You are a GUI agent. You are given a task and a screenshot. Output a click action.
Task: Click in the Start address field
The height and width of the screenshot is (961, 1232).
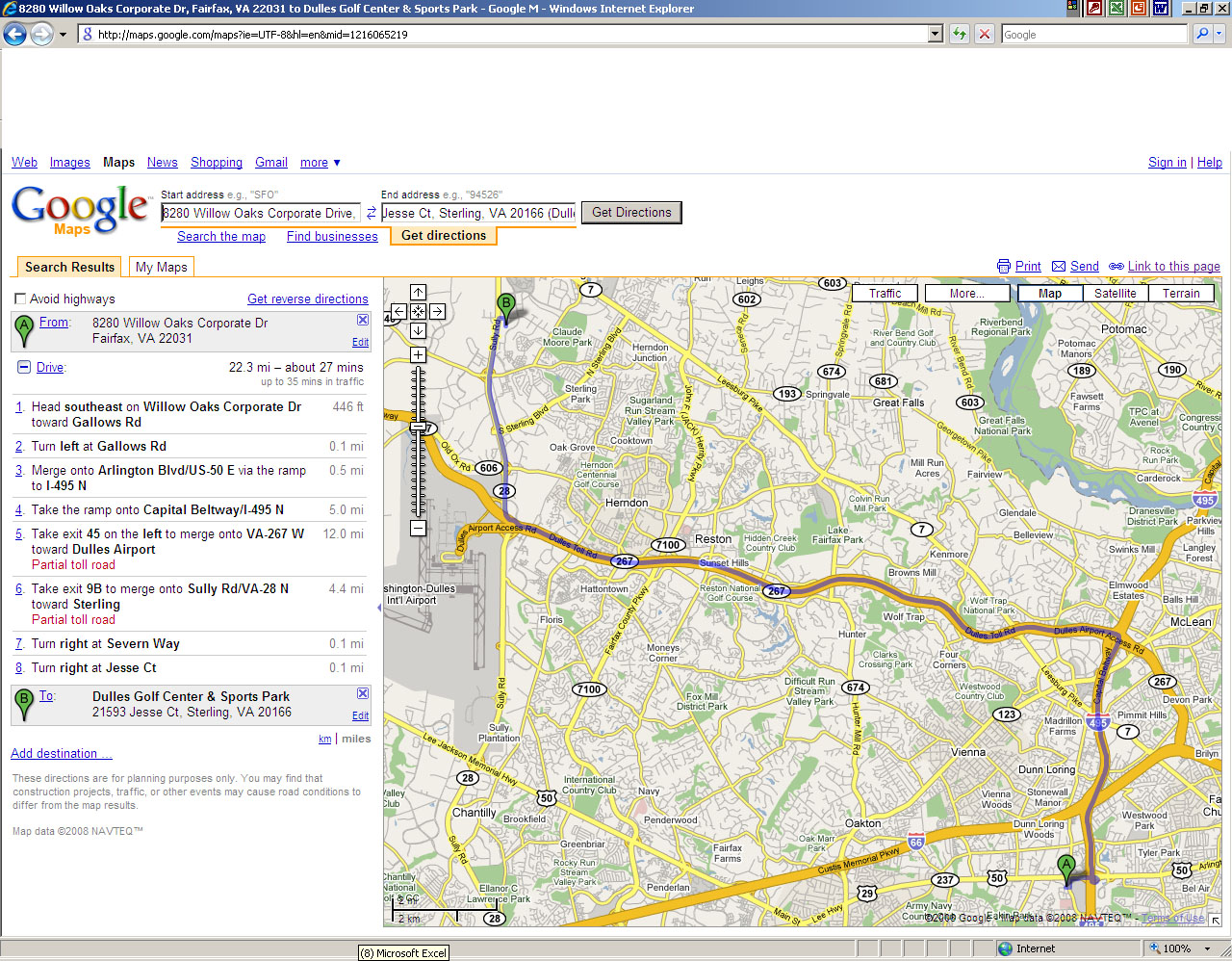tap(260, 213)
